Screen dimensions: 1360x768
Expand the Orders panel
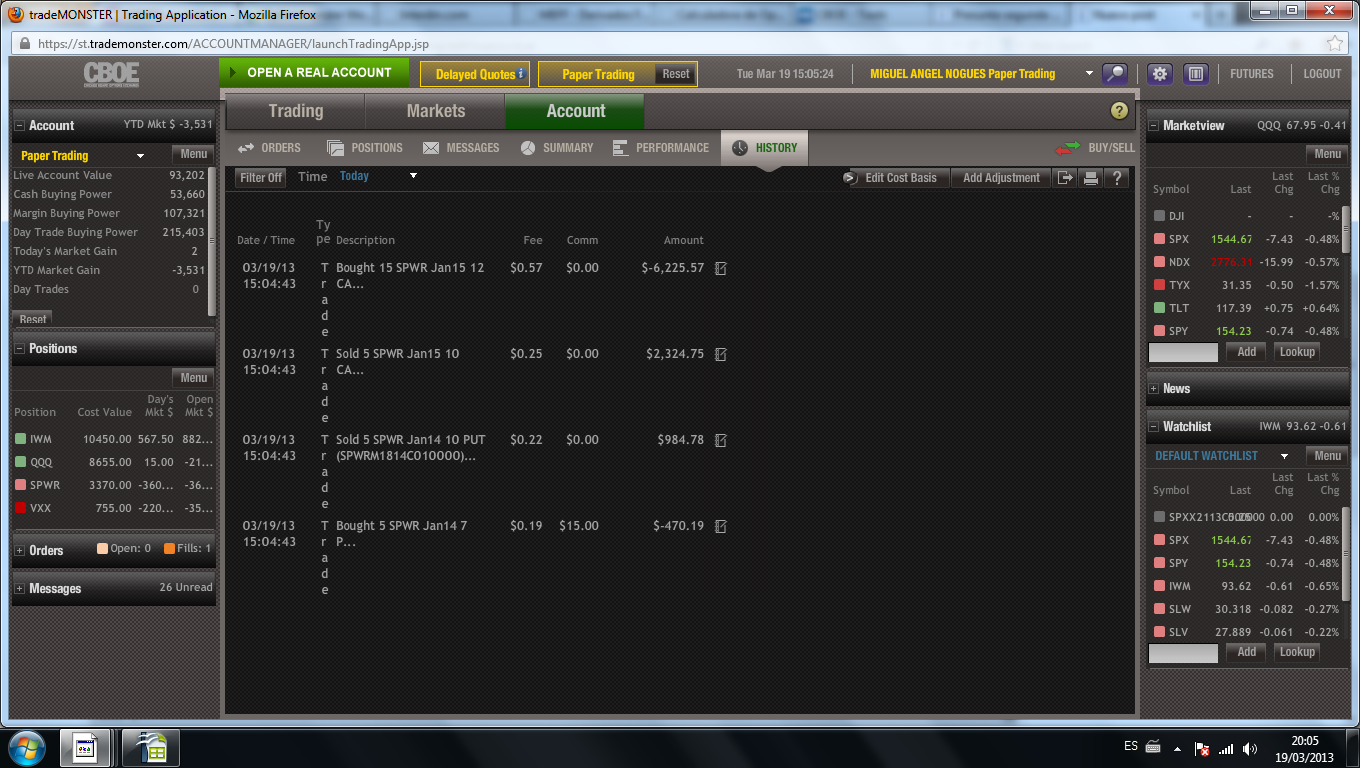point(20,551)
